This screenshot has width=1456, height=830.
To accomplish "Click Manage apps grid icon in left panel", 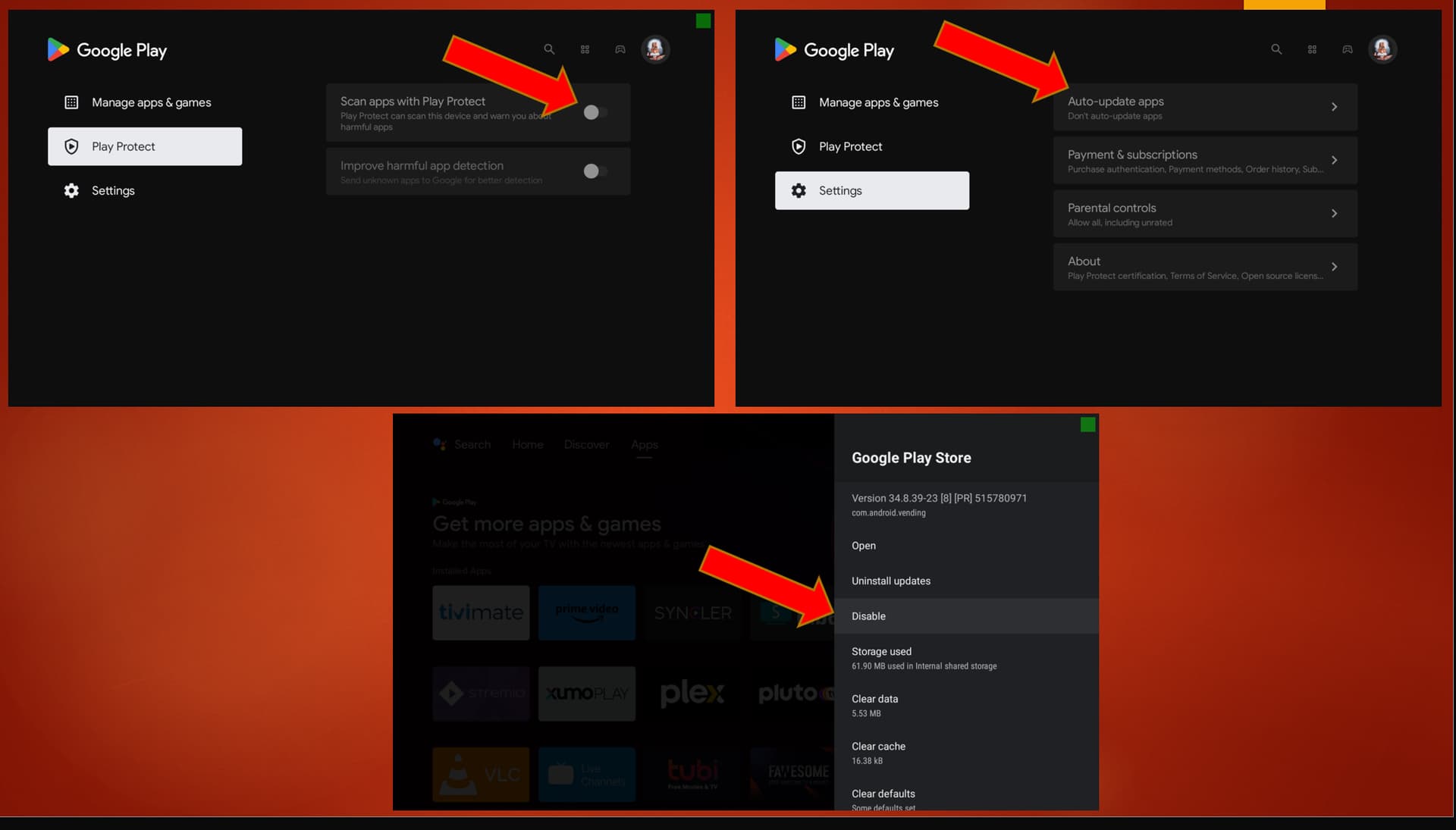I will [71, 102].
